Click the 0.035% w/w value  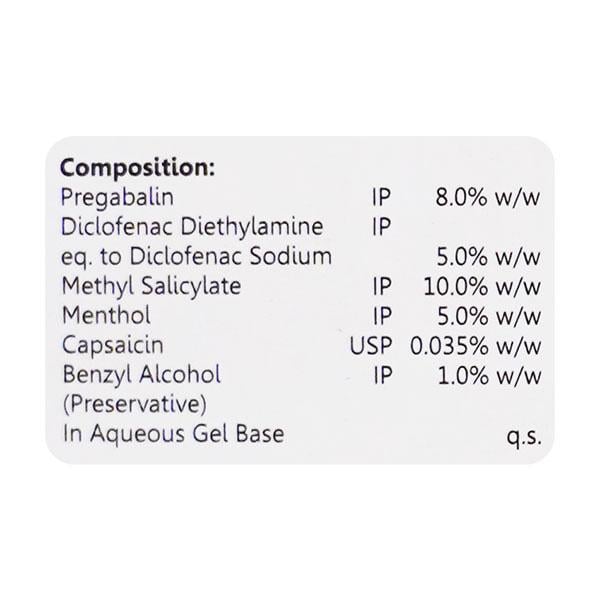point(476,346)
